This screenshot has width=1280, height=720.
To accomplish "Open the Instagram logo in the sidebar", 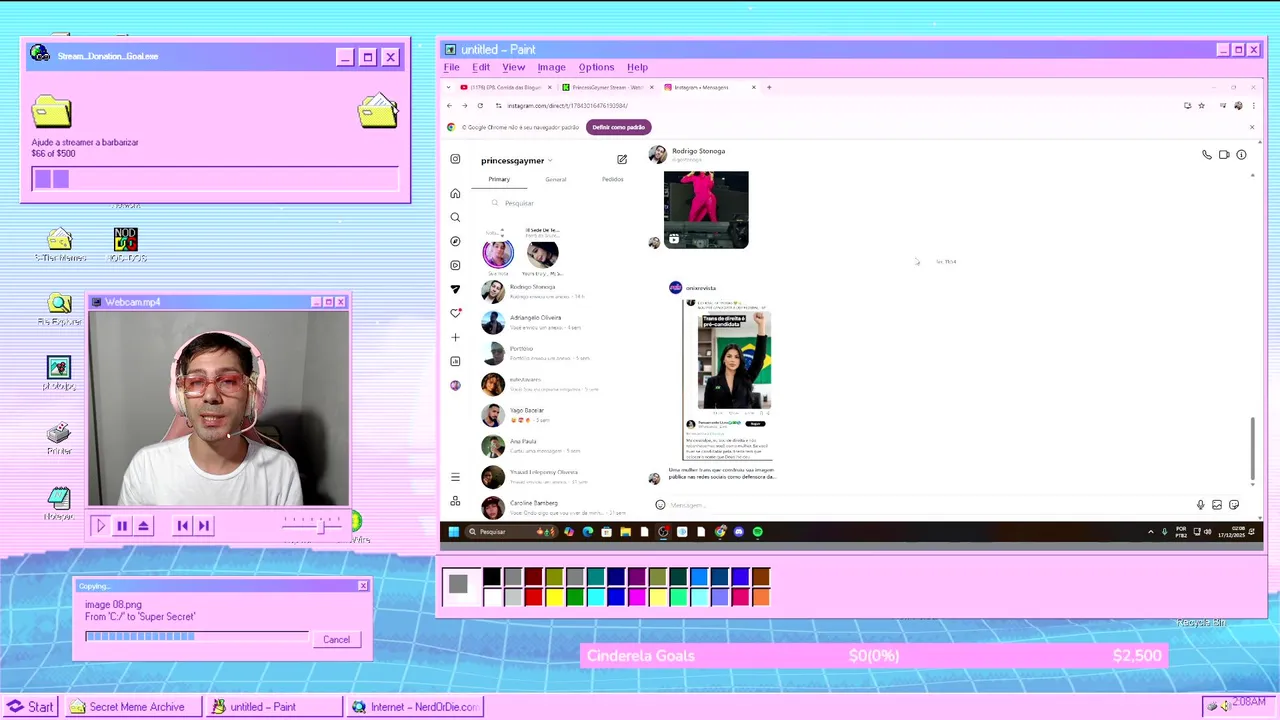I will pyautogui.click(x=455, y=159).
